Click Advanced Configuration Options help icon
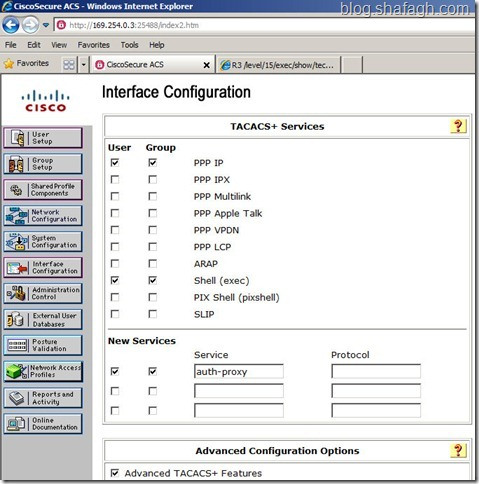The width and height of the screenshot is (479, 484). point(458,451)
